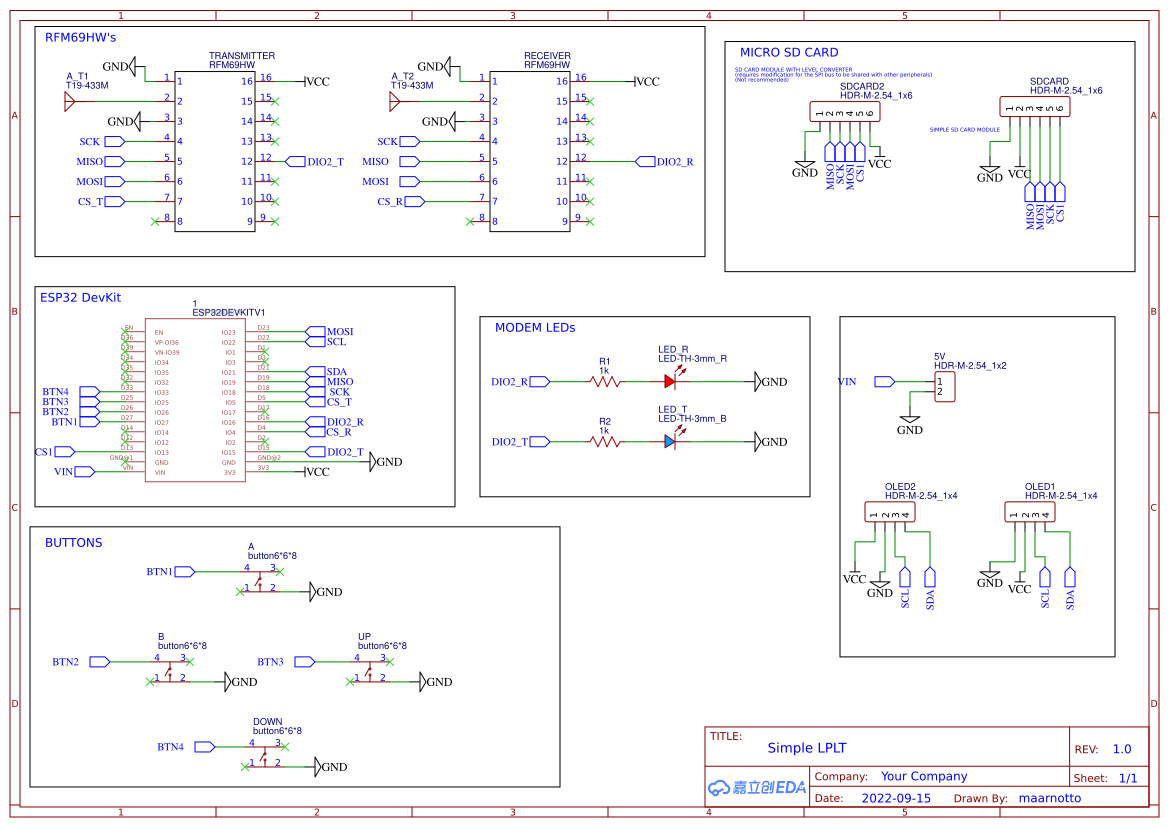Click the MICRO SD CARD section title
Viewport: 1169px width, 828px height.
coord(789,51)
